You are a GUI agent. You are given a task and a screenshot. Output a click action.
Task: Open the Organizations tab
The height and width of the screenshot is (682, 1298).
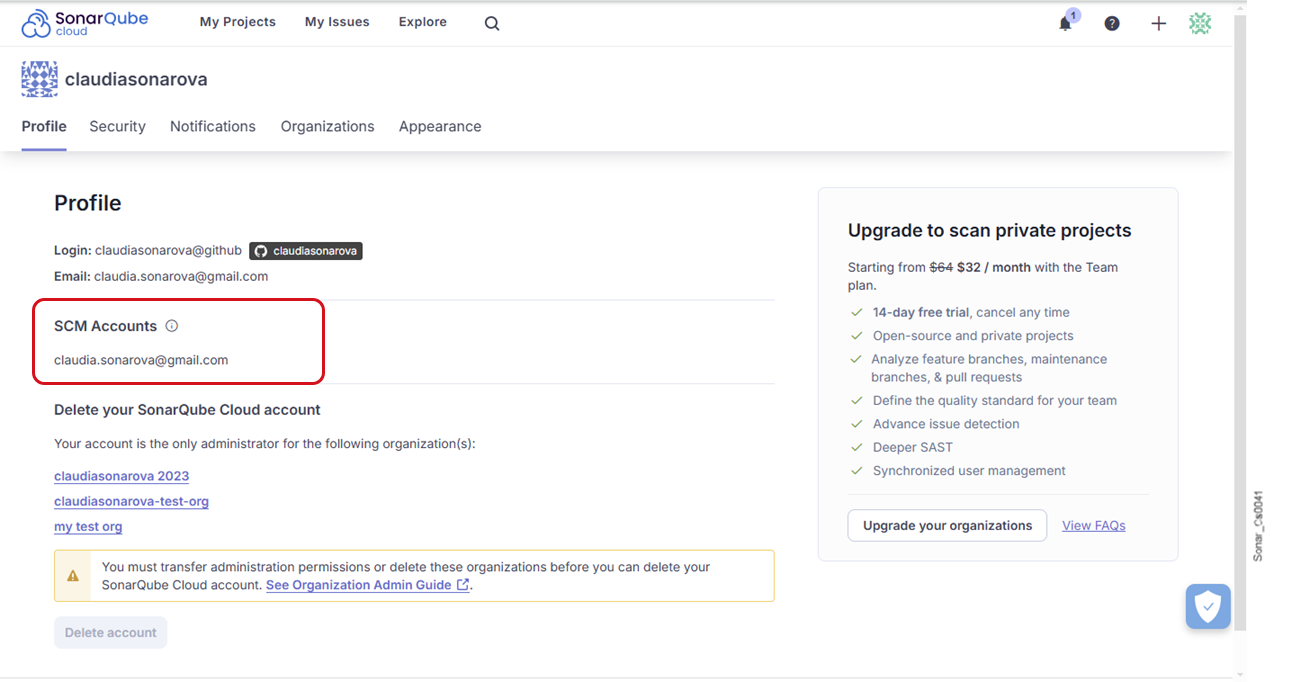pyautogui.click(x=327, y=127)
